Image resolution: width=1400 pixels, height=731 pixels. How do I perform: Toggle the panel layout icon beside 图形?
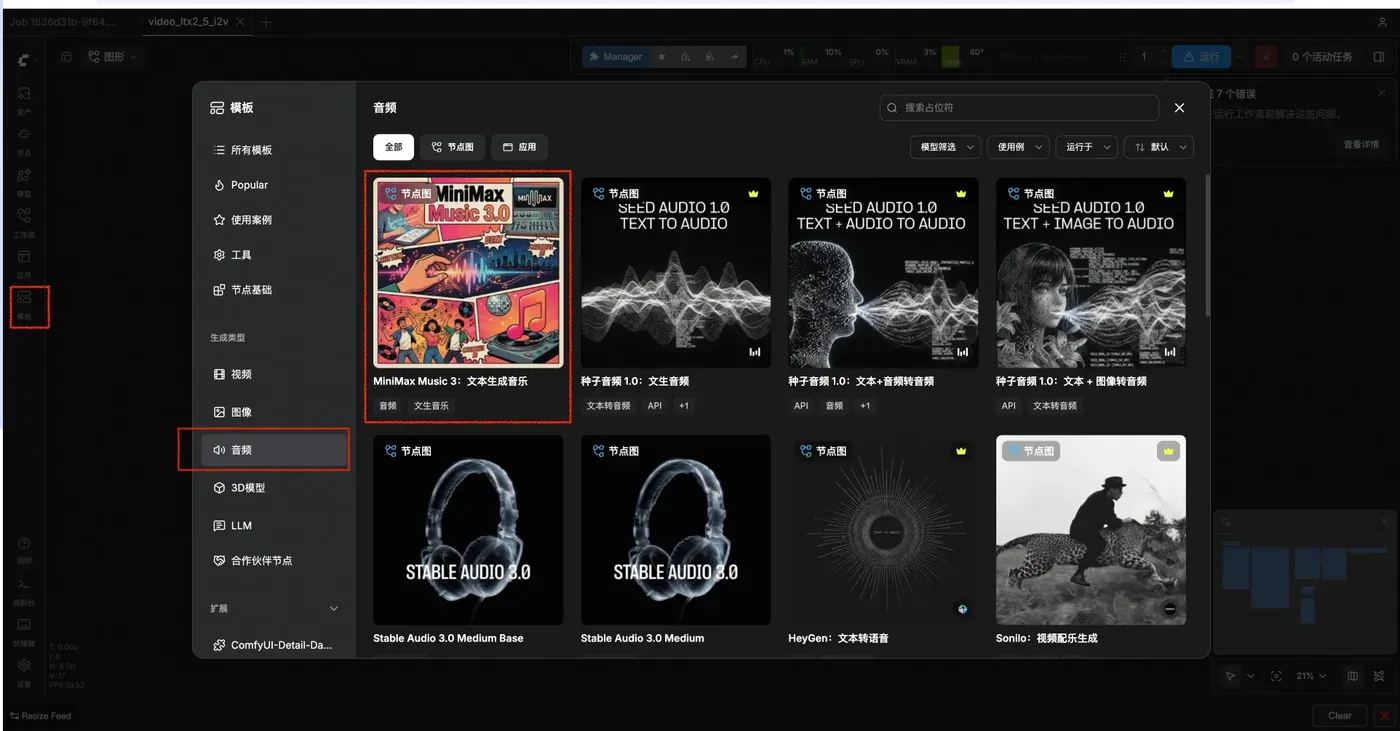coord(66,57)
